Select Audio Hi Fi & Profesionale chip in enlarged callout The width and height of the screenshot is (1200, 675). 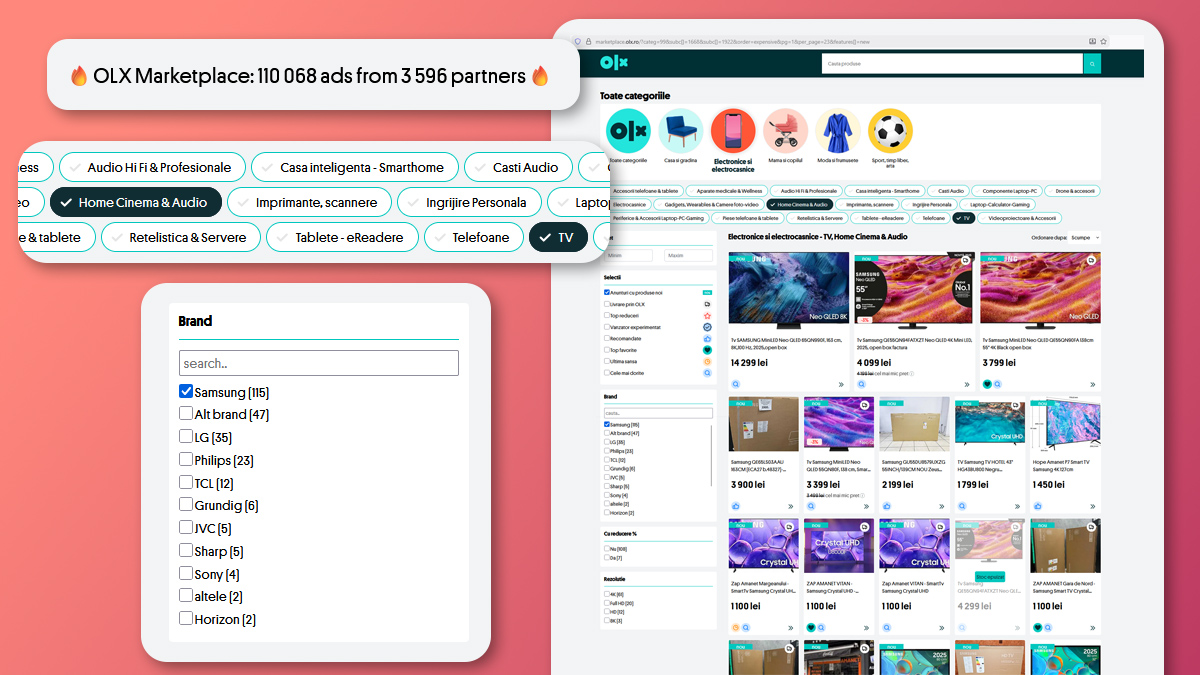click(150, 168)
